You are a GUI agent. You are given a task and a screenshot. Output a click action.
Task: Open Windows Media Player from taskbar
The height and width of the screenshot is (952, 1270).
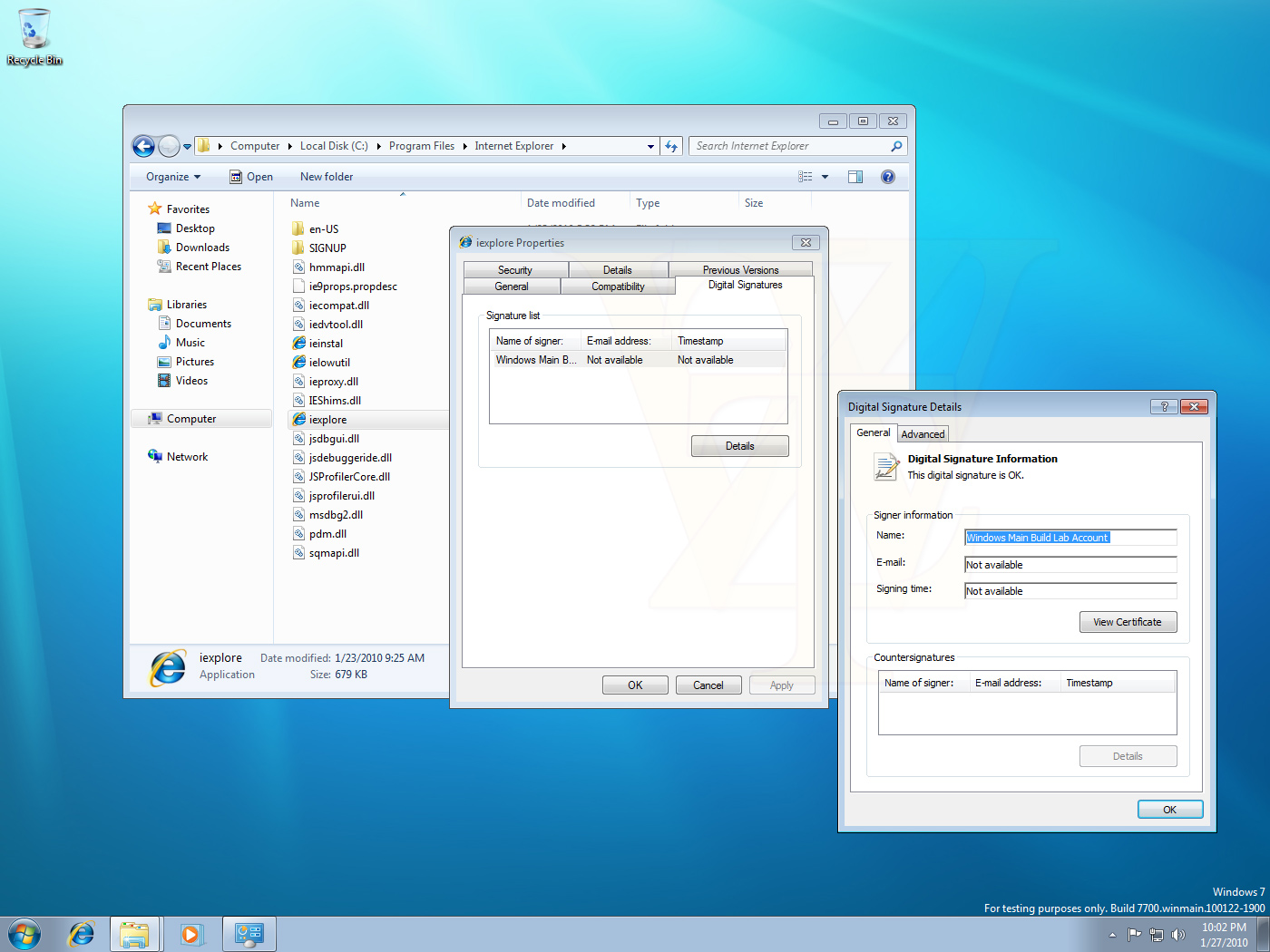point(191,934)
